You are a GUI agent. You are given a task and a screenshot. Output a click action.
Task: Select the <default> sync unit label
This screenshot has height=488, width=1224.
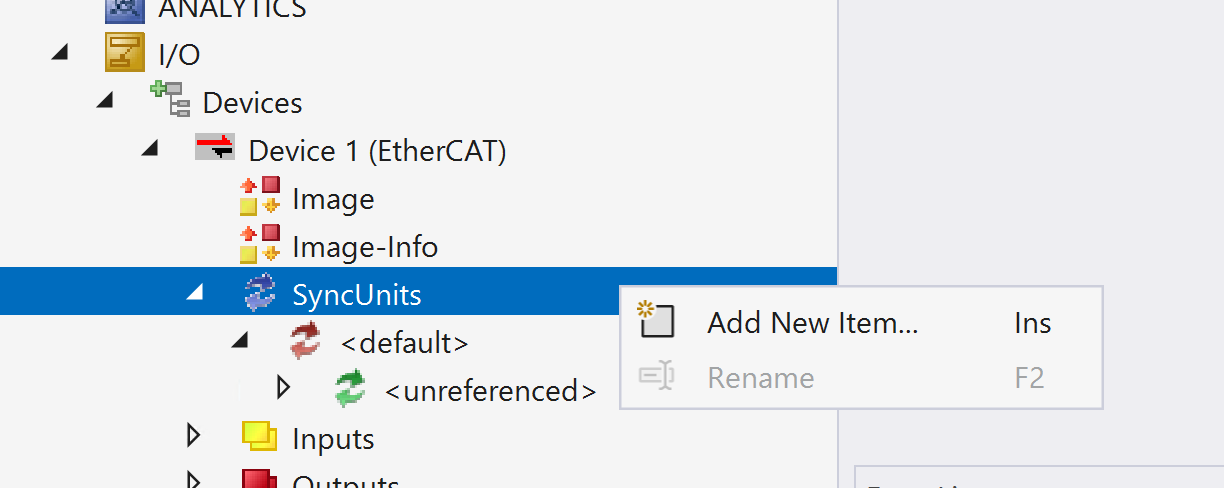(x=404, y=343)
